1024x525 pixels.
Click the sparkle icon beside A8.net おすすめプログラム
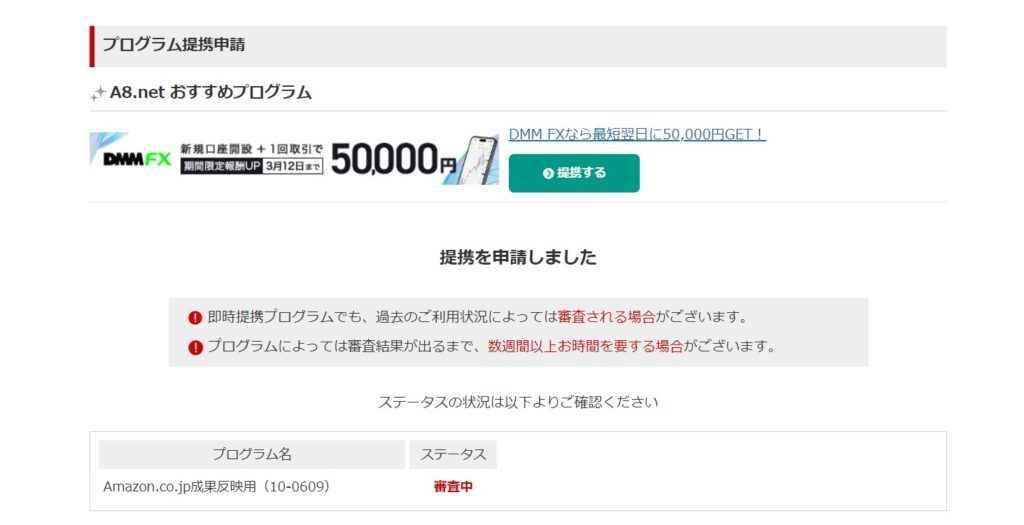[x=98, y=93]
